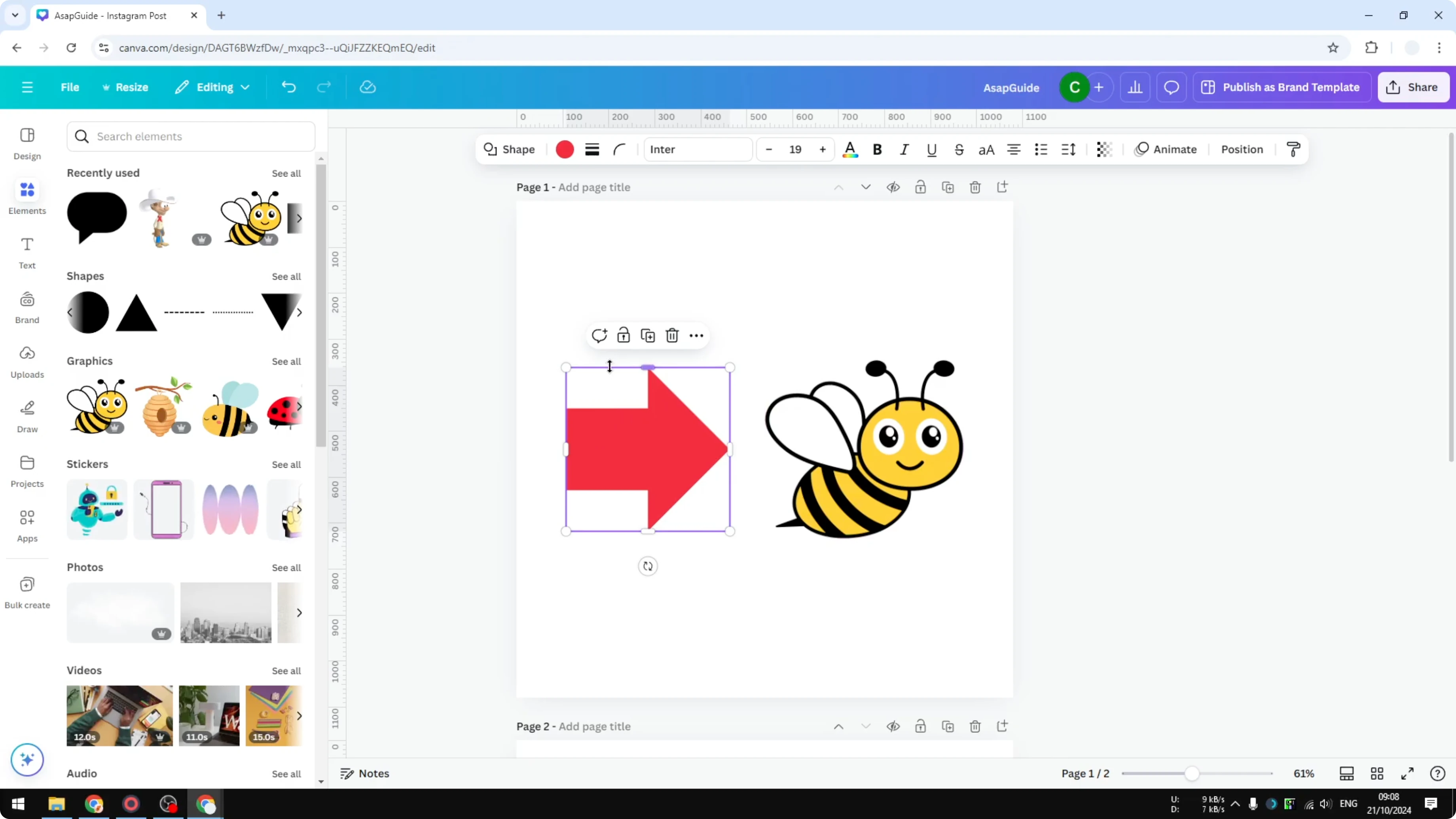Add a comment on the selected arrow
This screenshot has width=1456, height=819.
[600, 335]
